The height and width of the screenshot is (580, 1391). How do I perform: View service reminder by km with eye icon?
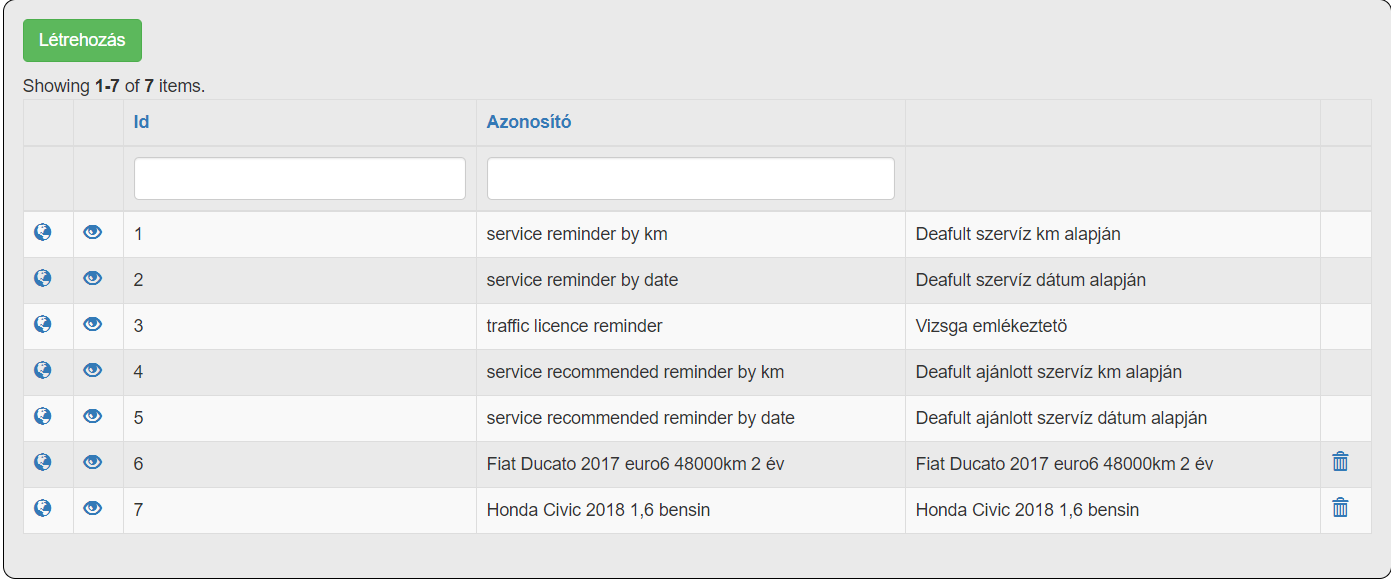click(x=93, y=232)
